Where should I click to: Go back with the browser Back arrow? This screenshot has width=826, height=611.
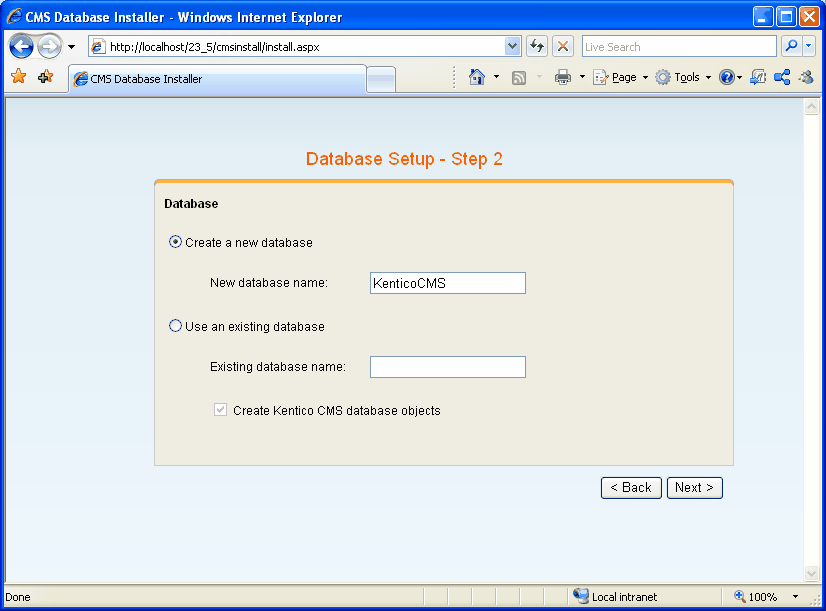(22, 47)
